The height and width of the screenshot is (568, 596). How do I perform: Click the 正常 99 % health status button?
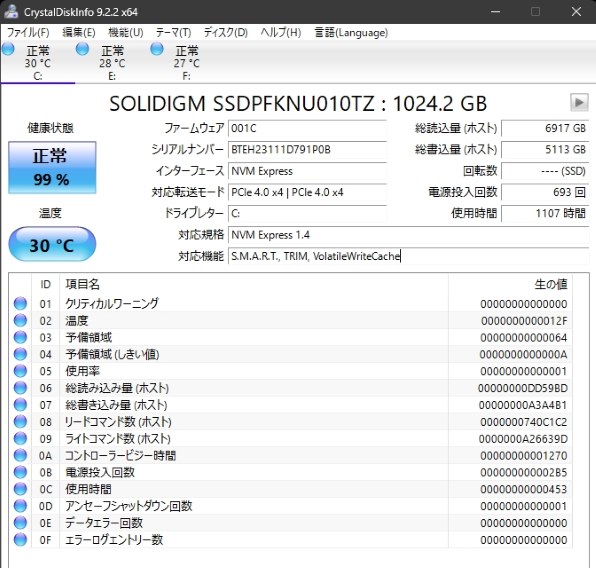click(52, 168)
